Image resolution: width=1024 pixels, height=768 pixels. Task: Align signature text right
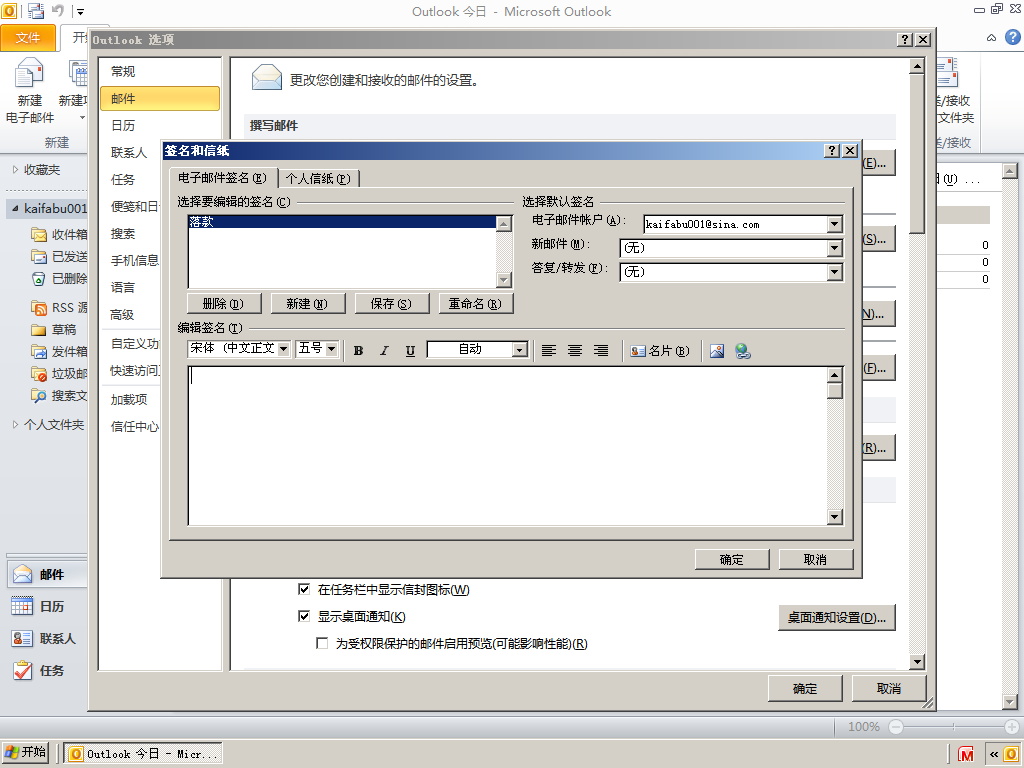click(x=601, y=351)
